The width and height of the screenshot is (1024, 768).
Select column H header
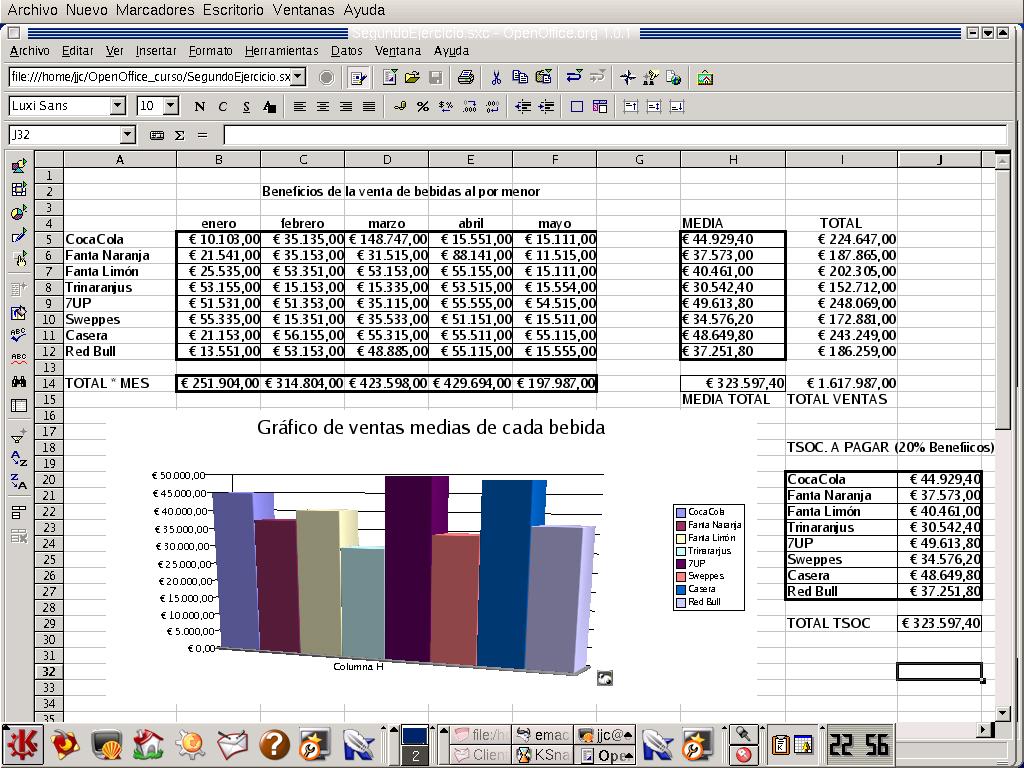point(733,160)
